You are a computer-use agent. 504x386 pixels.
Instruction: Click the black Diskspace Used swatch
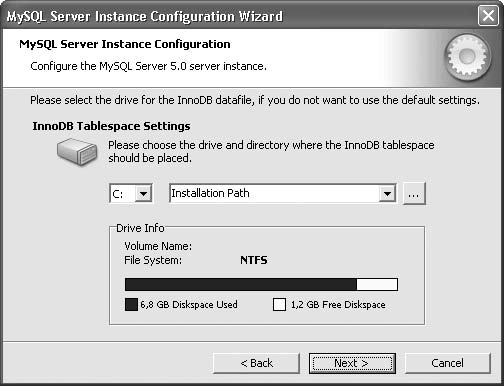(x=131, y=305)
